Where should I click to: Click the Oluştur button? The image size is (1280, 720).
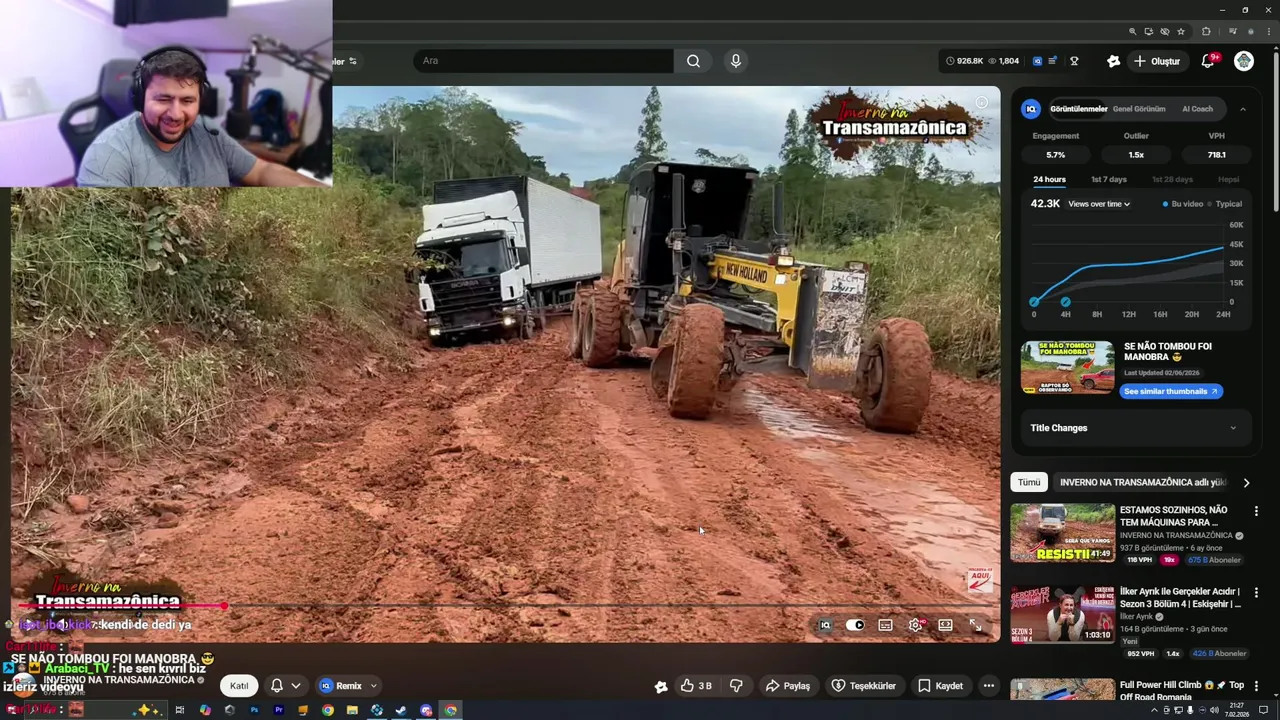click(x=1156, y=61)
